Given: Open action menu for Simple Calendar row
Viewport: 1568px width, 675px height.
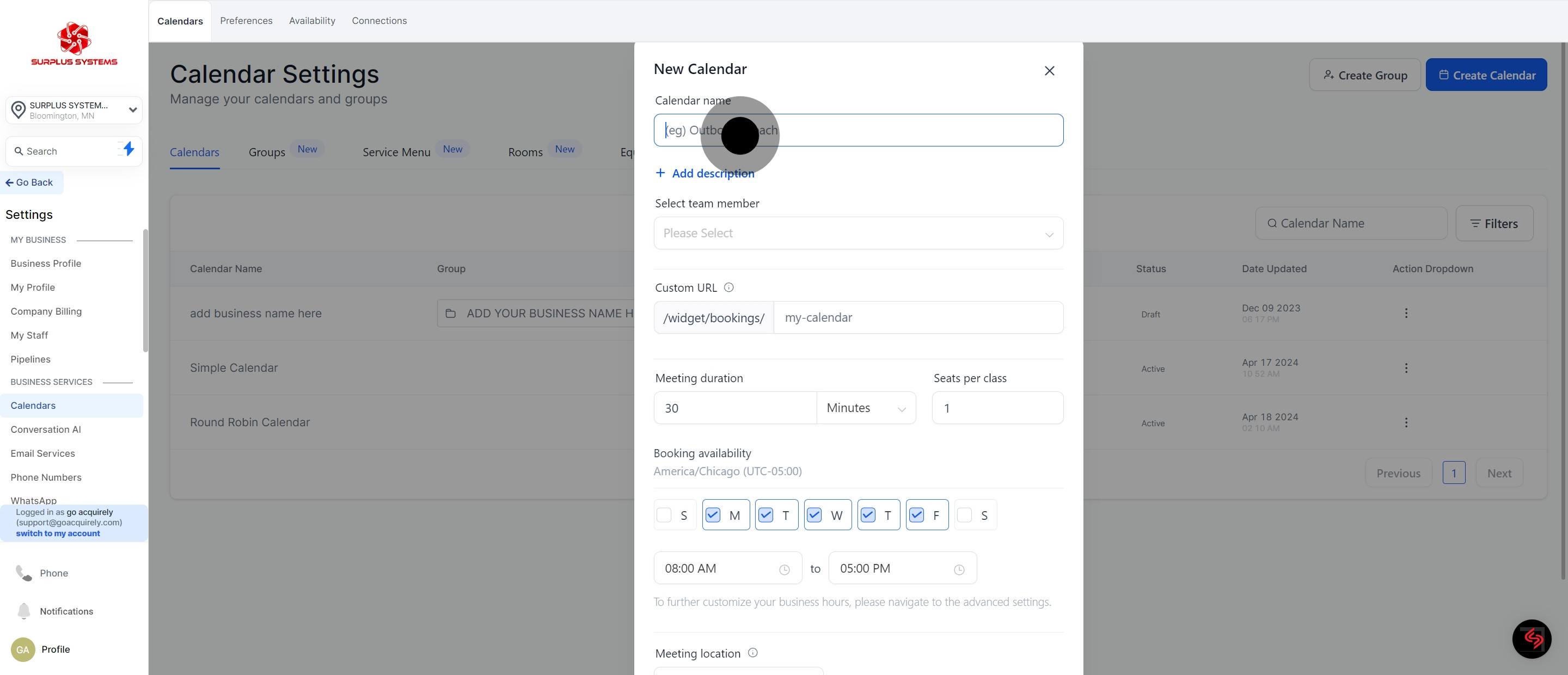Looking at the screenshot, I should pyautogui.click(x=1405, y=367).
